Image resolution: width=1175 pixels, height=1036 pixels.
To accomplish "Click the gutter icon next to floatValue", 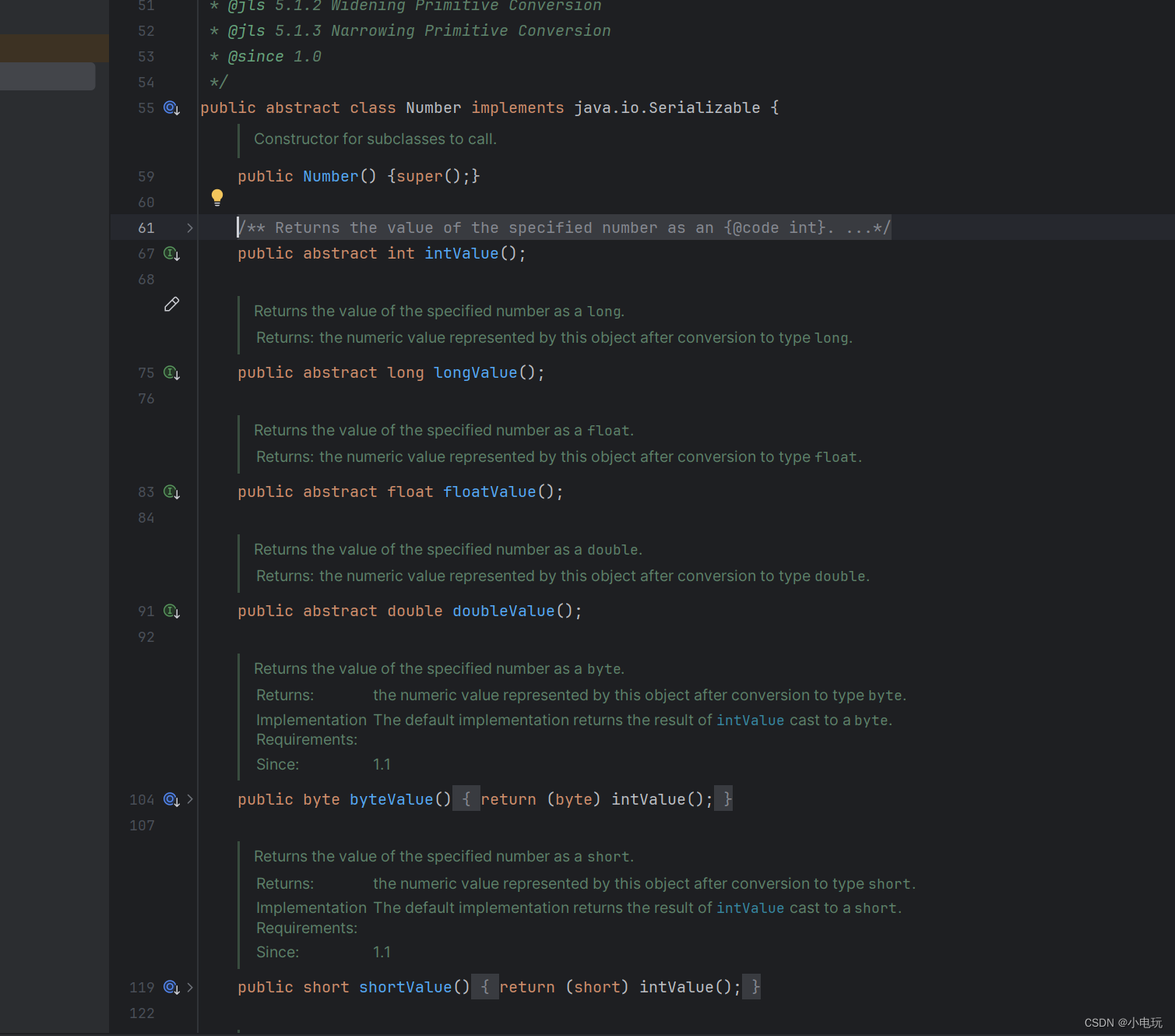I will pyautogui.click(x=171, y=492).
